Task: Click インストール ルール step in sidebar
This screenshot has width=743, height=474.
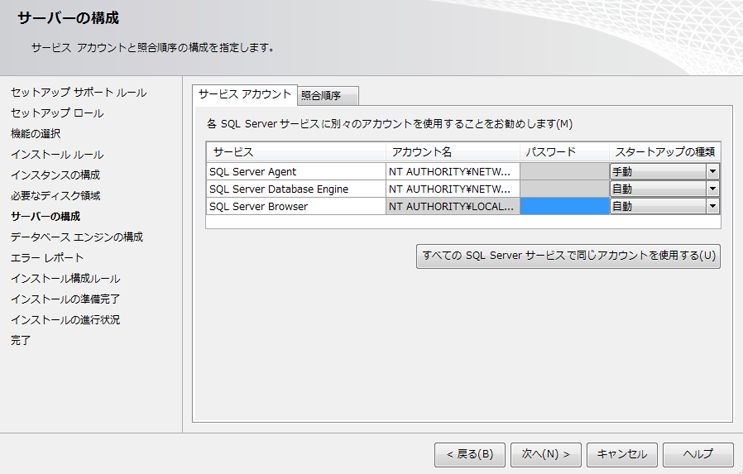Action: (x=57, y=155)
